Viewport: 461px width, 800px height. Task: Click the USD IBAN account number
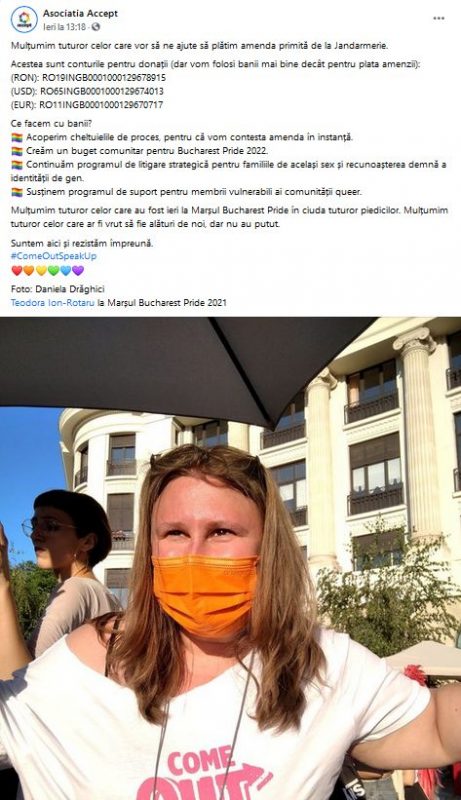point(102,91)
